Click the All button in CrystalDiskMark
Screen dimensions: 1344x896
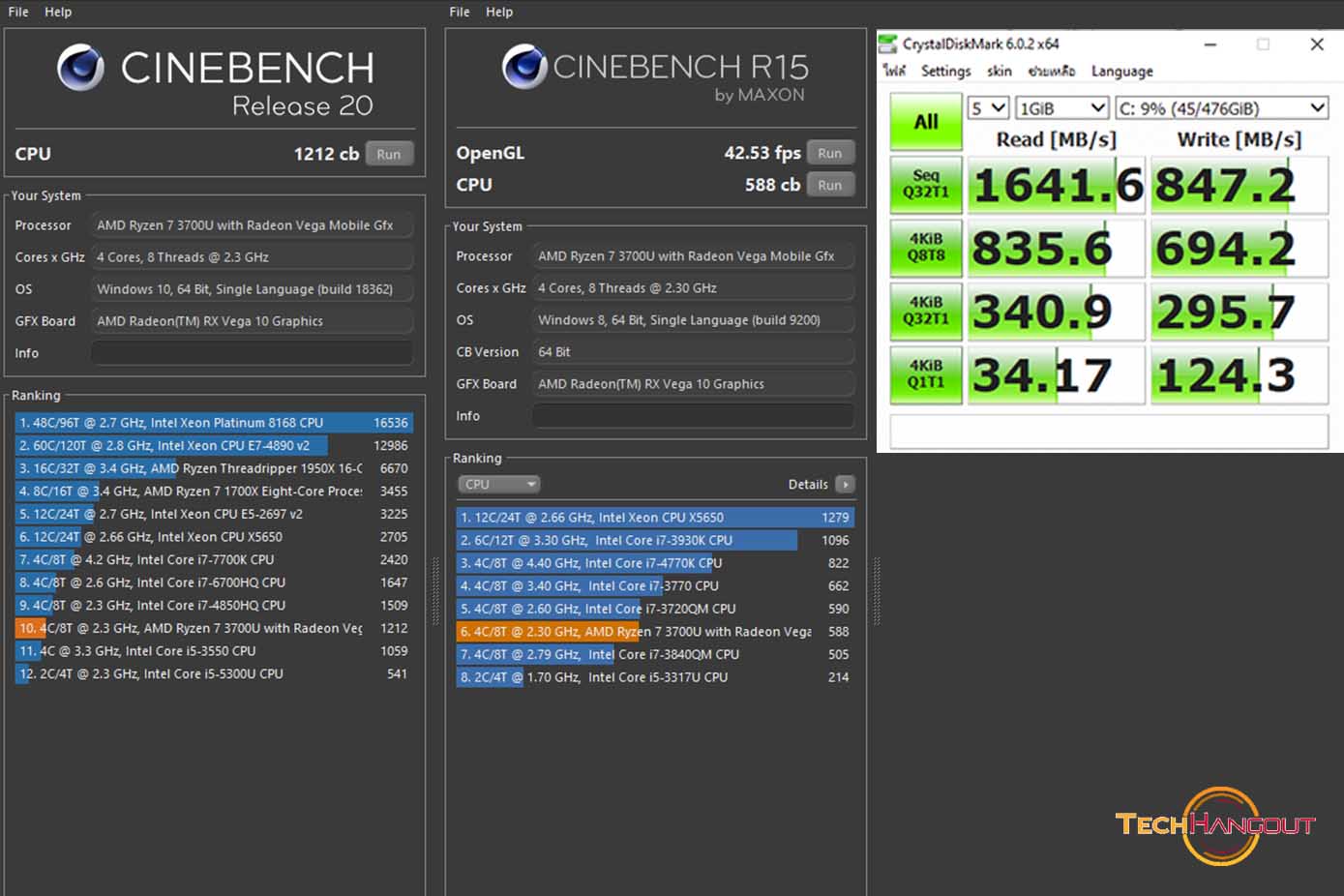point(926,121)
